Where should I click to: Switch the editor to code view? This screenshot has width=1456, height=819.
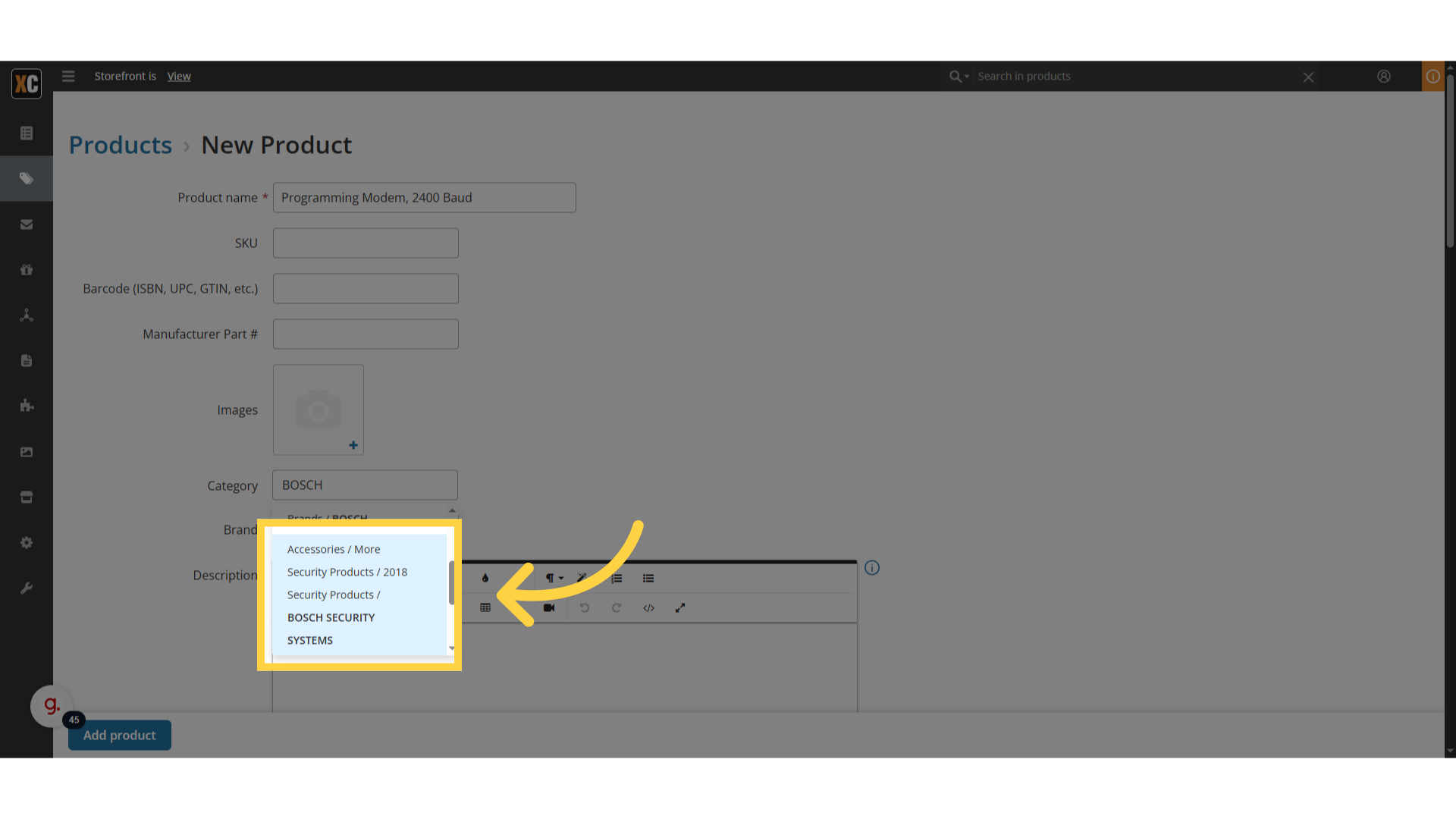(648, 608)
